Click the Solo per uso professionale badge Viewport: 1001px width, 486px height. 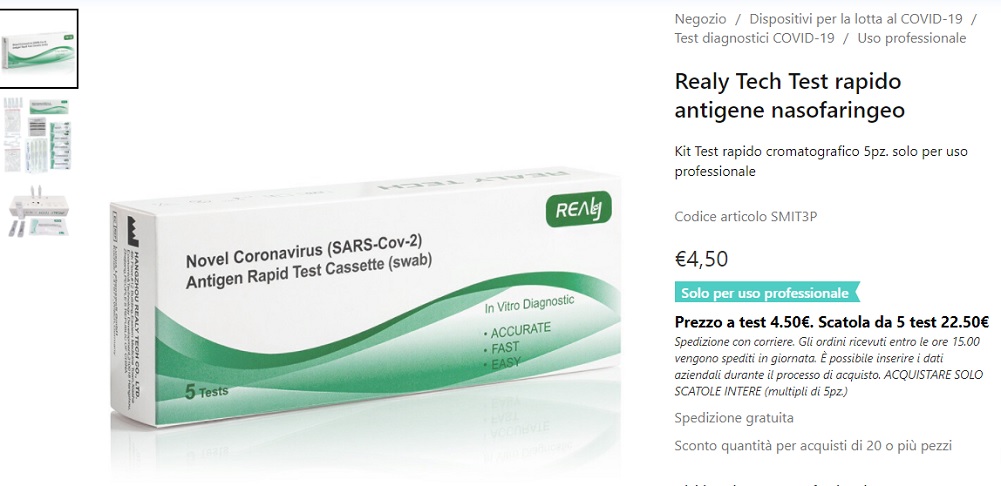766,292
